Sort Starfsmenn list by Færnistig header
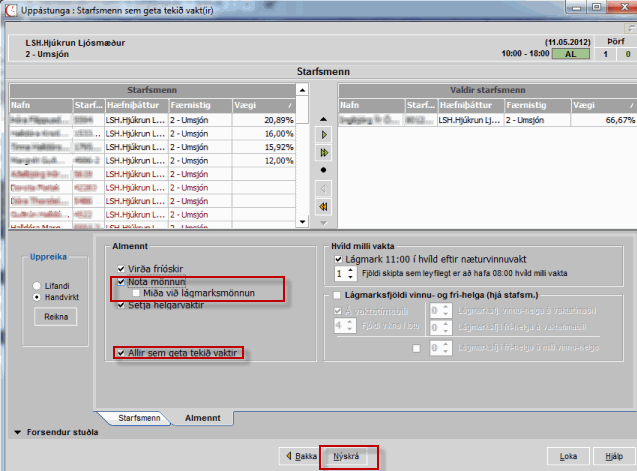The image size is (637, 471). pos(200,105)
